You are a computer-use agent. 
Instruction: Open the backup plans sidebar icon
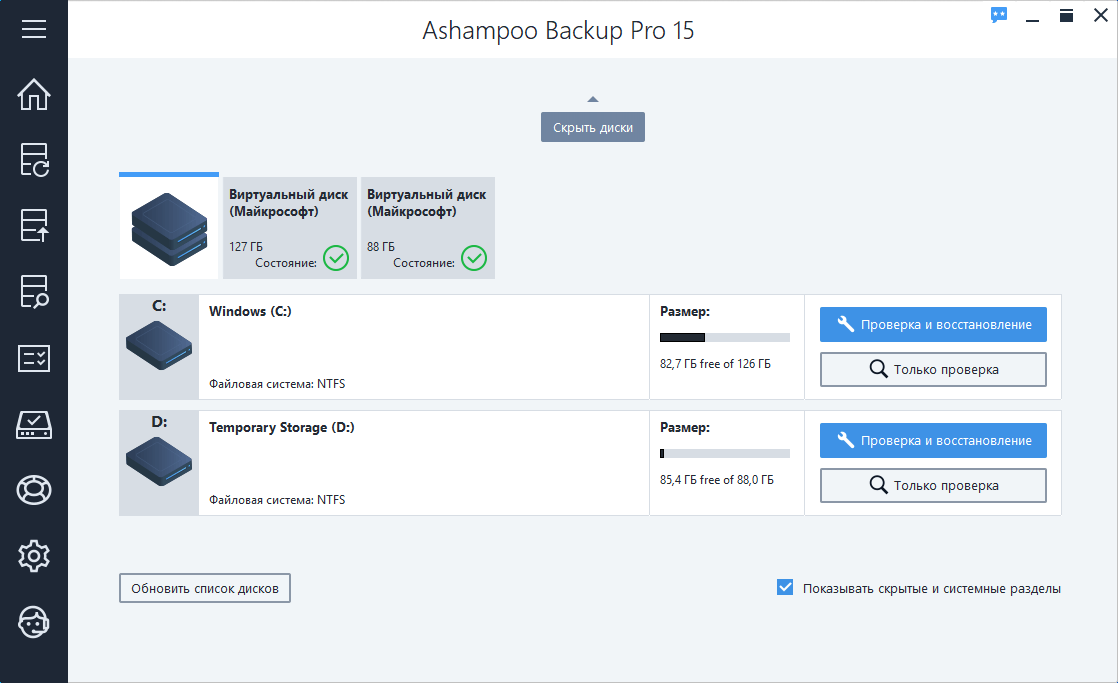pos(34,160)
